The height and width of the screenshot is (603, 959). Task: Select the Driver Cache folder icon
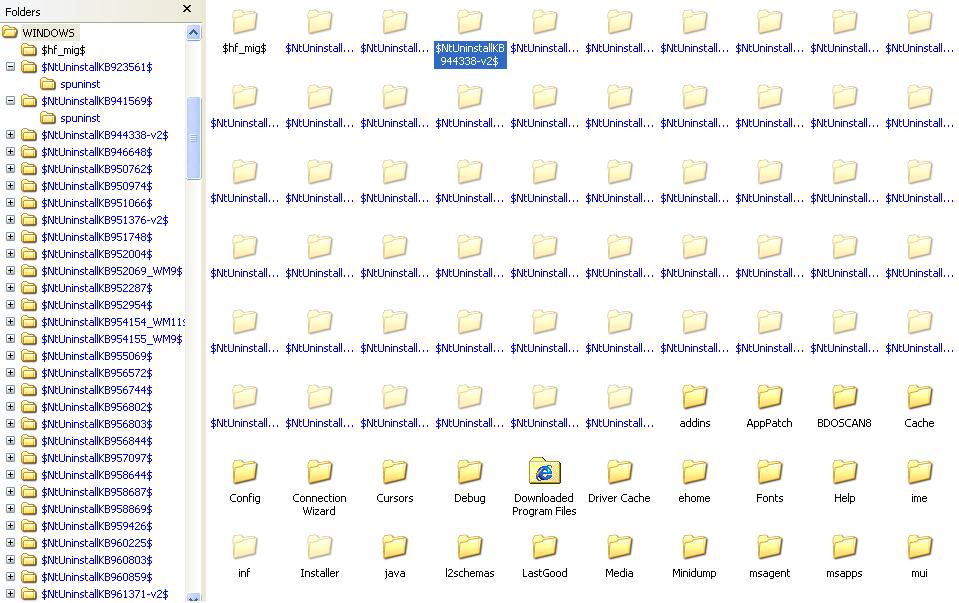pyautogui.click(x=620, y=472)
